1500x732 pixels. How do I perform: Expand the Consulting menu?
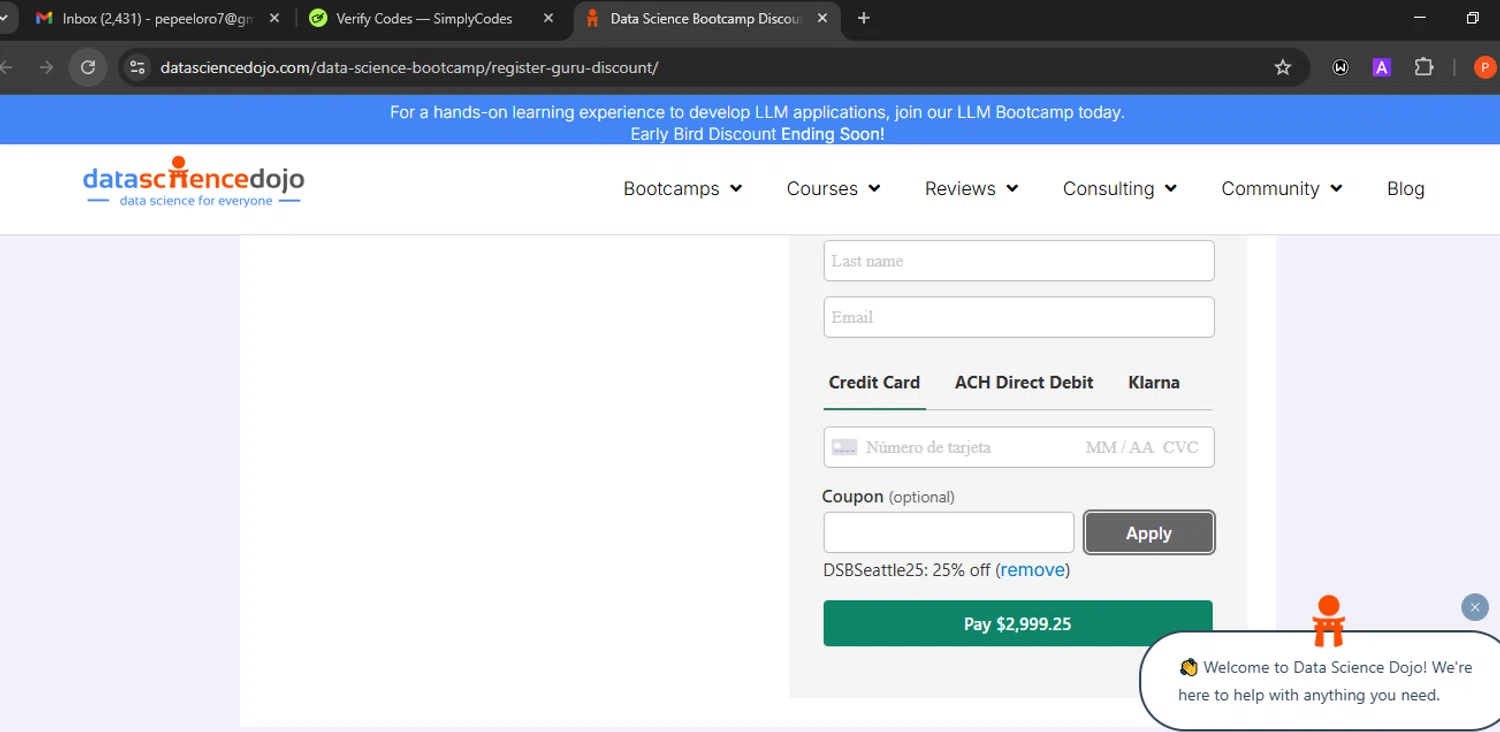click(x=1119, y=188)
